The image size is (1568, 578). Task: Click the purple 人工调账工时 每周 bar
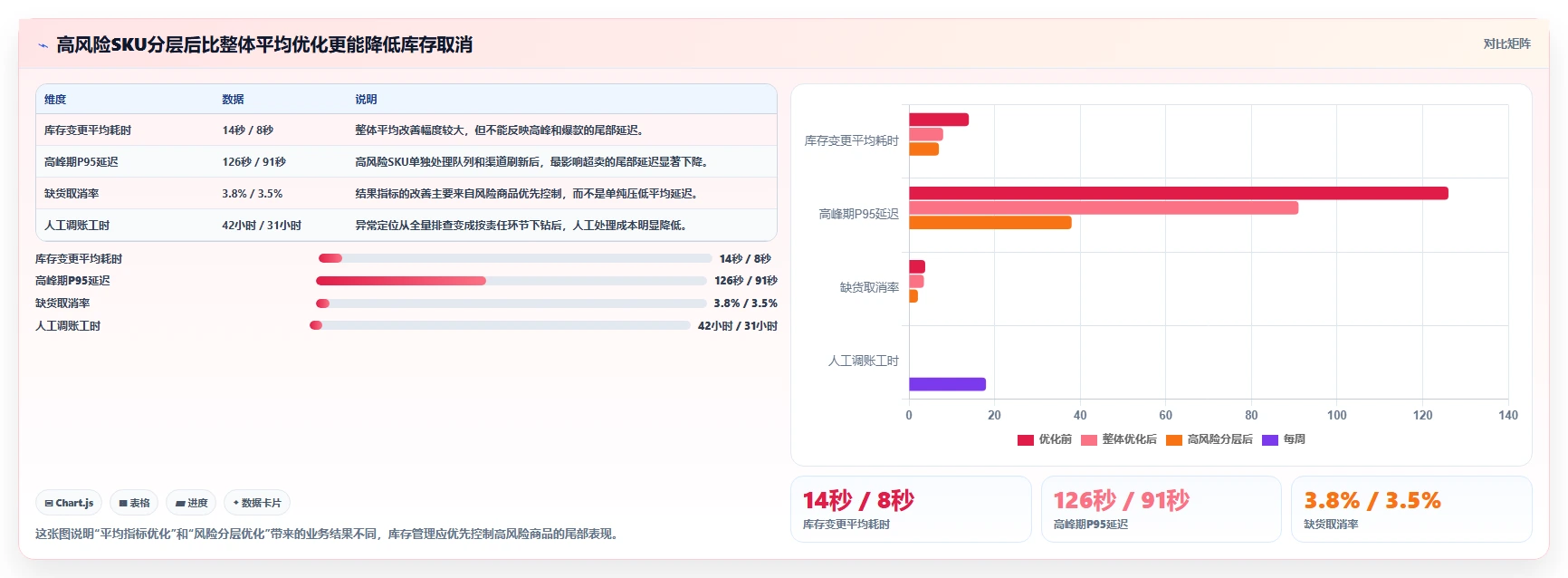947,384
